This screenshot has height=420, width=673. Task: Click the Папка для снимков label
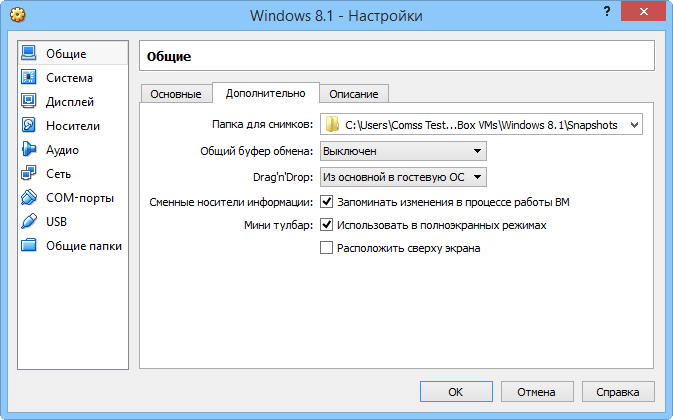click(x=262, y=124)
